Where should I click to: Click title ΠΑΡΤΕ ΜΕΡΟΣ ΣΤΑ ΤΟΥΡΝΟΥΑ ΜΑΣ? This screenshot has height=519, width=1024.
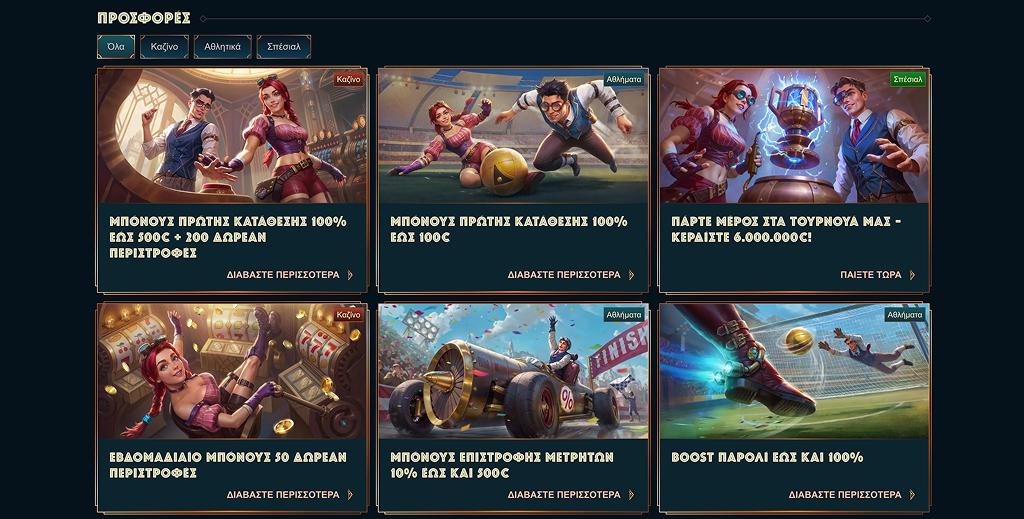786,229
